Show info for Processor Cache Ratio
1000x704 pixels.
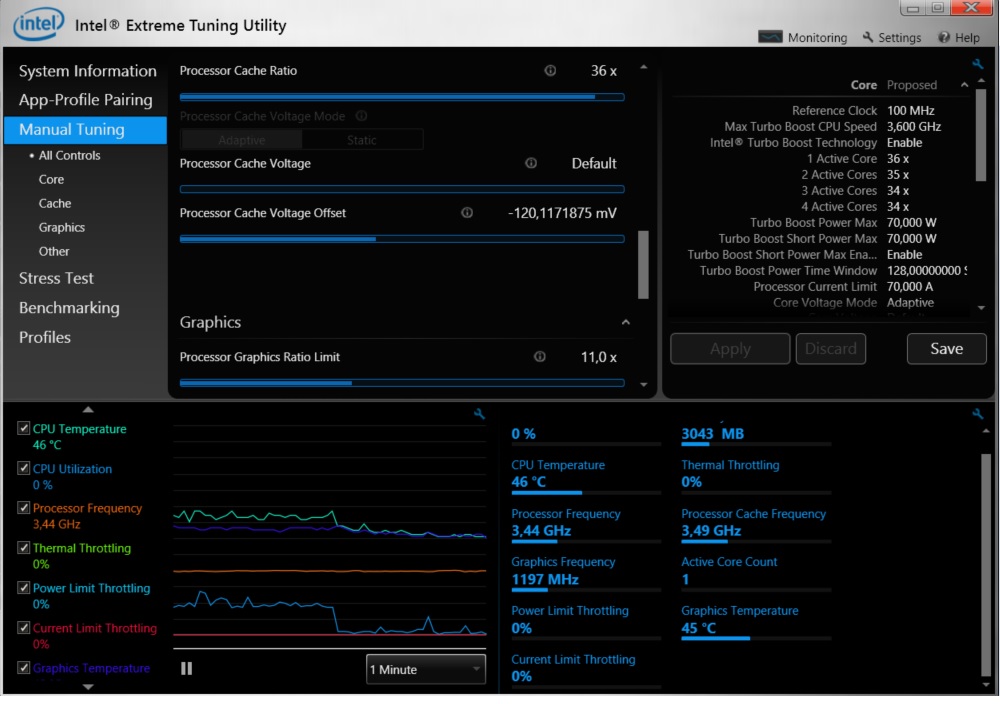click(x=550, y=70)
